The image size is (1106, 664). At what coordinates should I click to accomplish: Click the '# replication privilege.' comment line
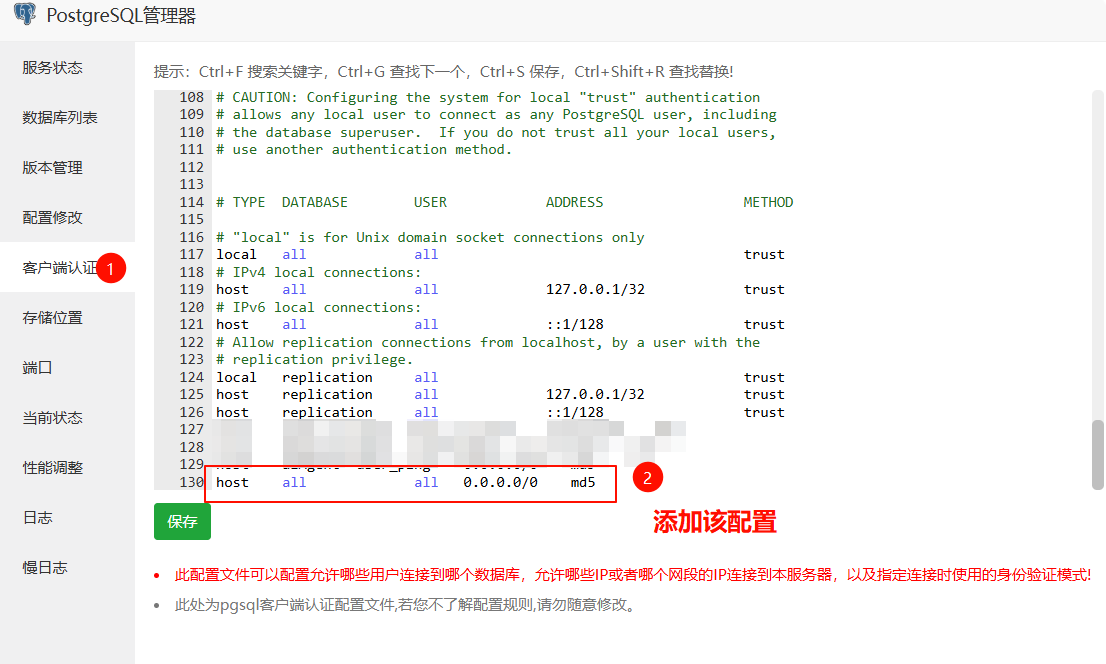coord(315,360)
